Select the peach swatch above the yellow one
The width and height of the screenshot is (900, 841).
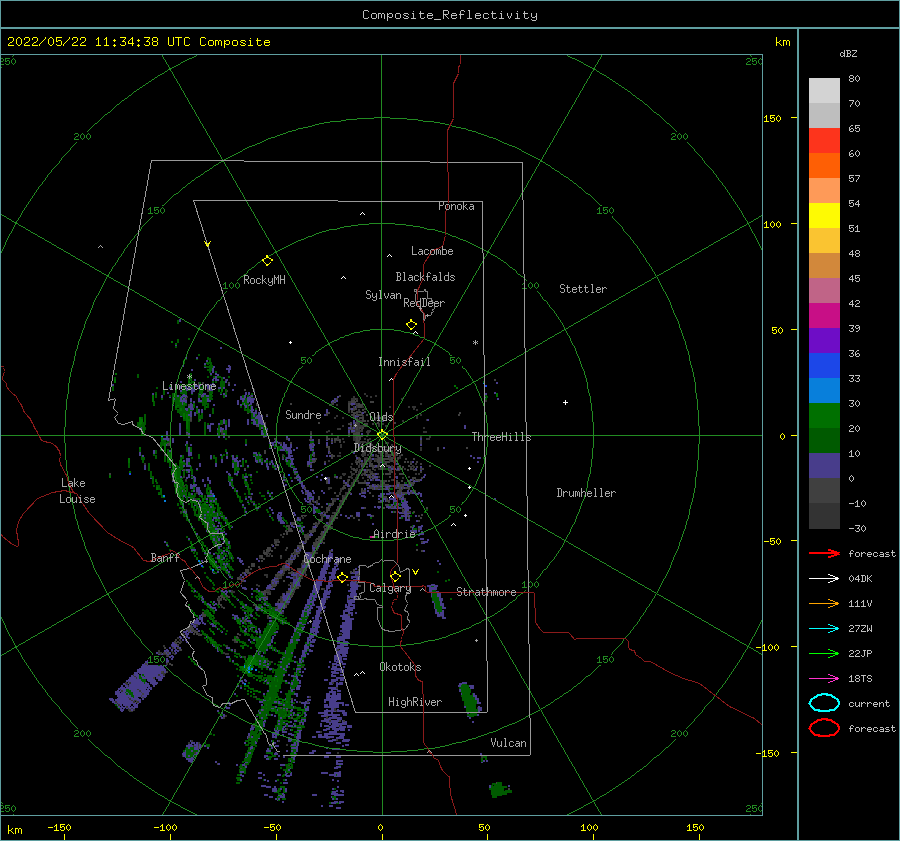824,190
